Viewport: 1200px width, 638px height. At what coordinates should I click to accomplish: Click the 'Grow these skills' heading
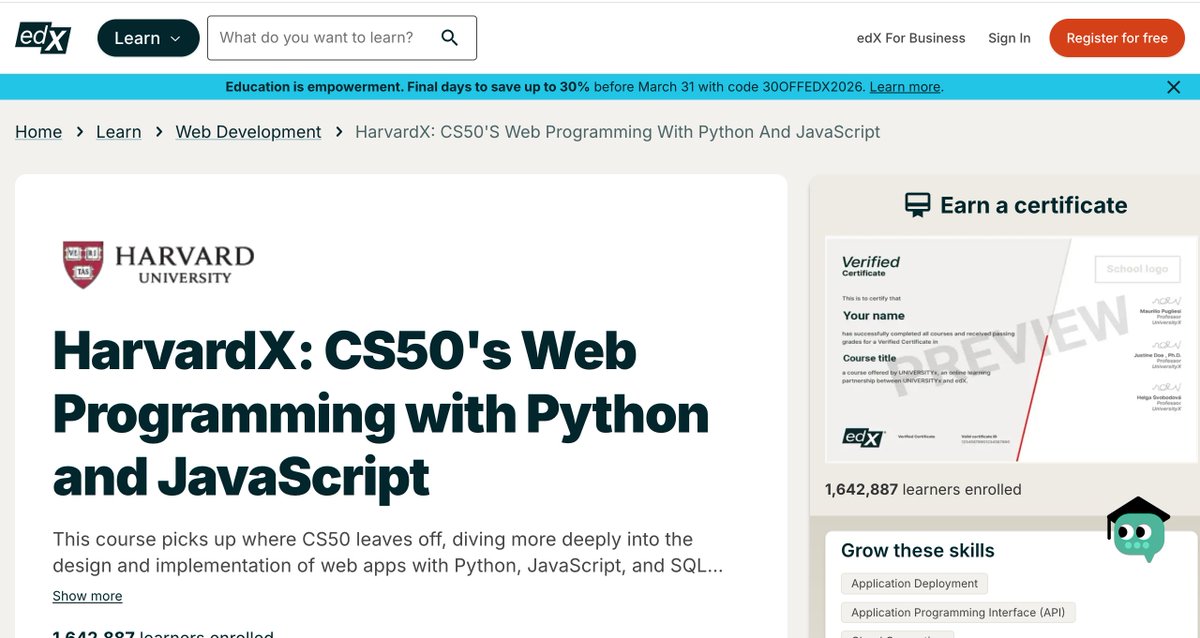918,550
